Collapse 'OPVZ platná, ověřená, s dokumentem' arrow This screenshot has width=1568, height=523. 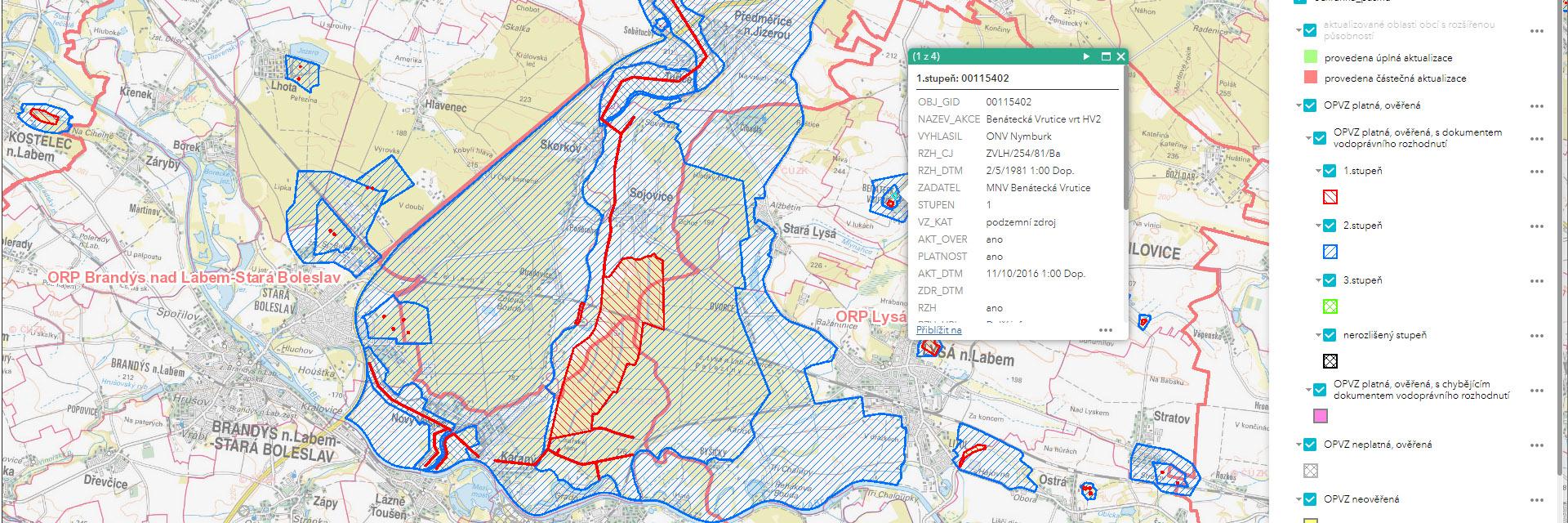point(1308,138)
